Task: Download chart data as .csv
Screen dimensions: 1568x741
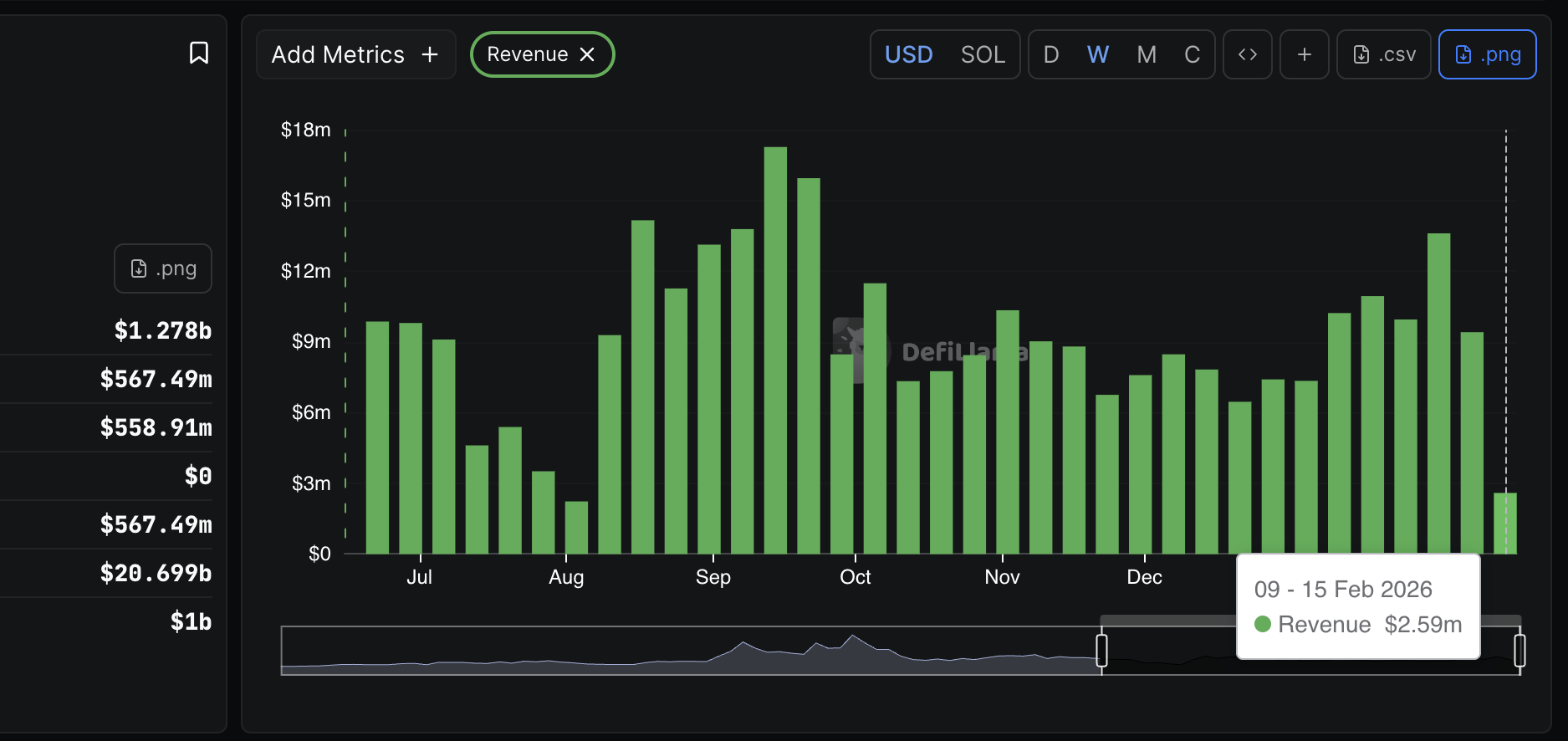Action: click(1383, 54)
